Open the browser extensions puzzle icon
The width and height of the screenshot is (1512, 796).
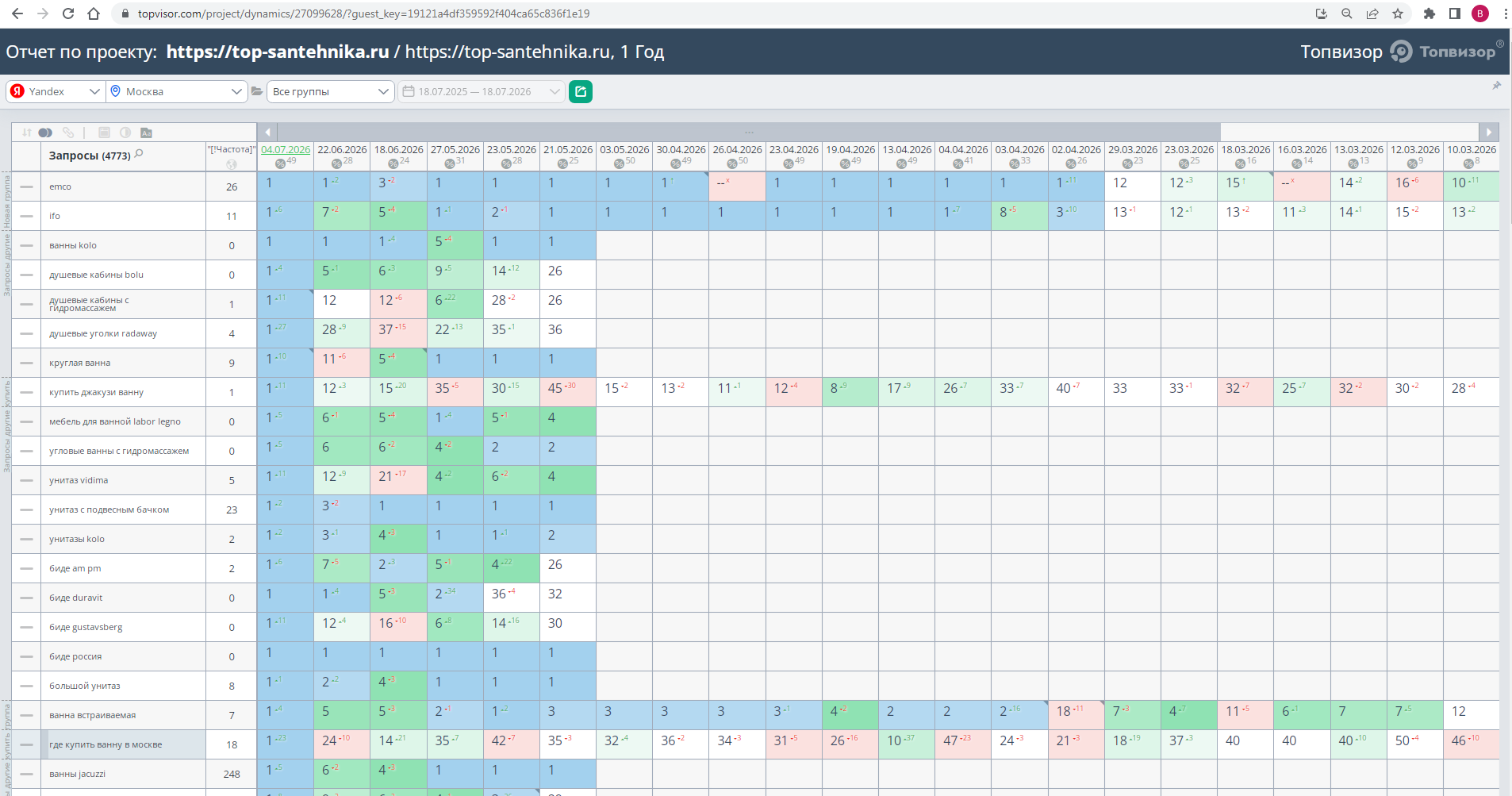tap(1429, 13)
